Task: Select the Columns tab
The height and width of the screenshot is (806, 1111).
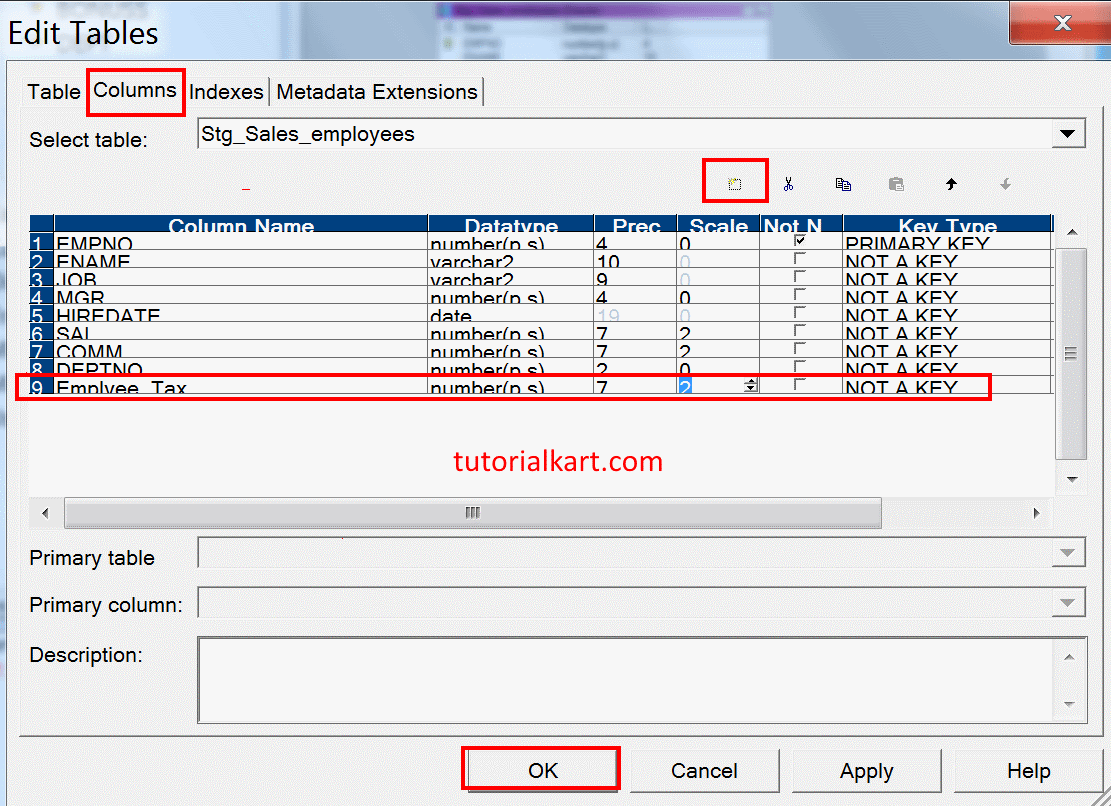Action: pyautogui.click(x=135, y=91)
